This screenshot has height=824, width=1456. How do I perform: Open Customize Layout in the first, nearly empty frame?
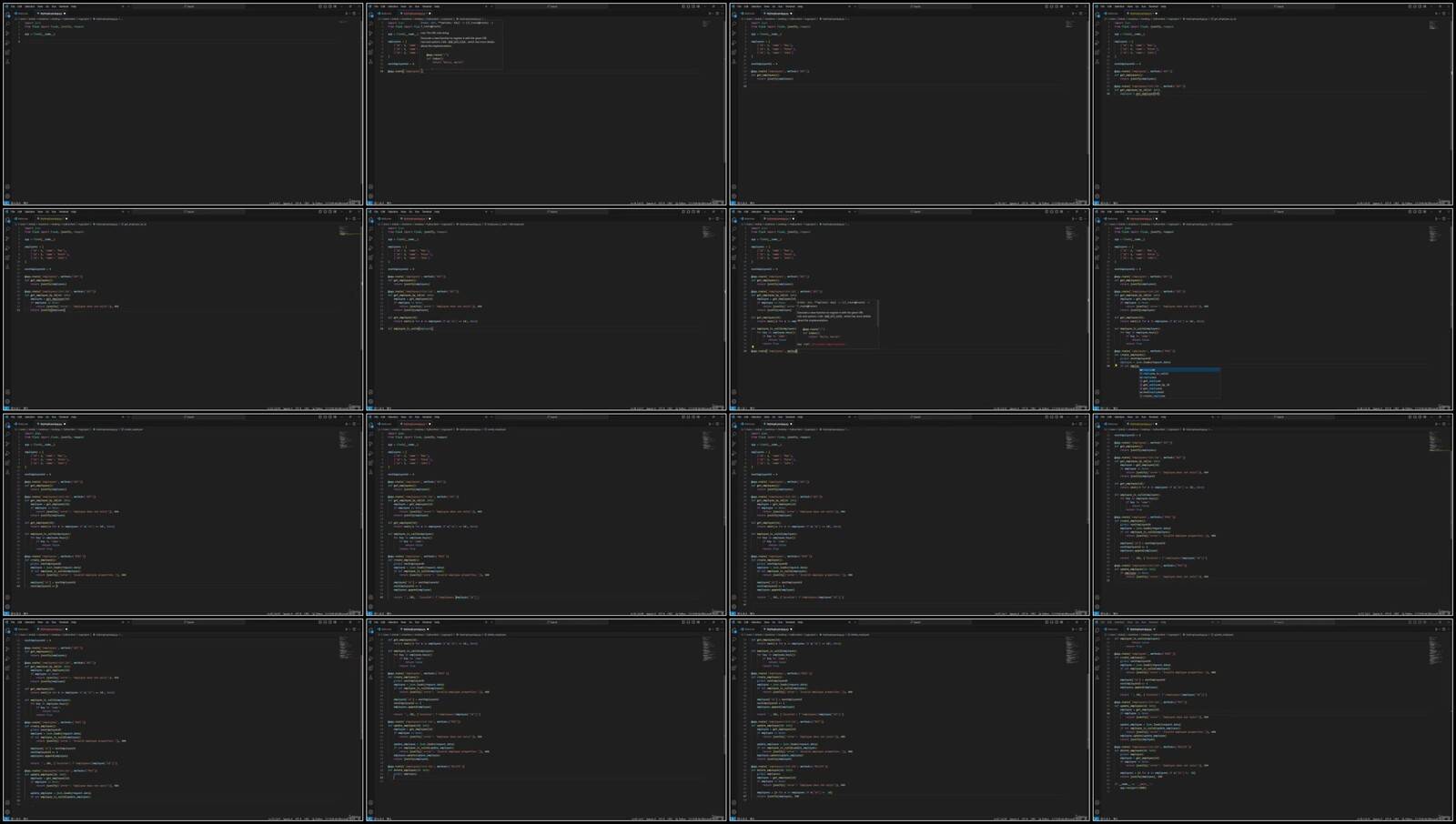tap(337, 6)
